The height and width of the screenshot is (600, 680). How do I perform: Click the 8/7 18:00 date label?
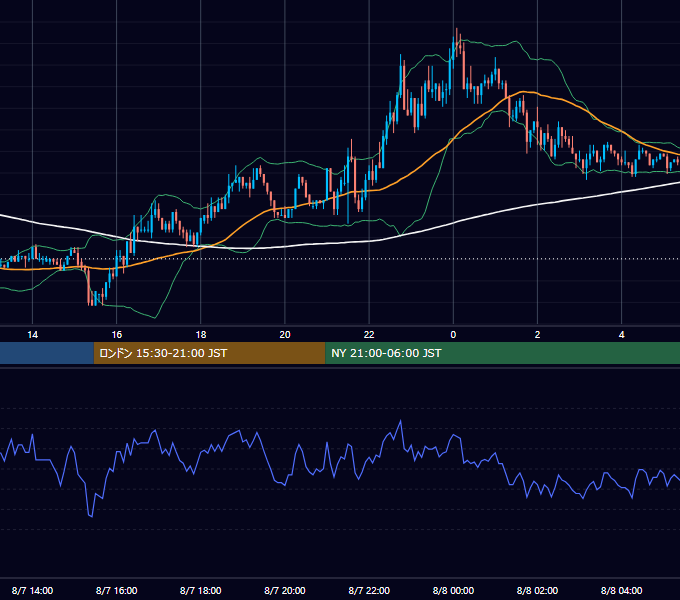(x=201, y=590)
